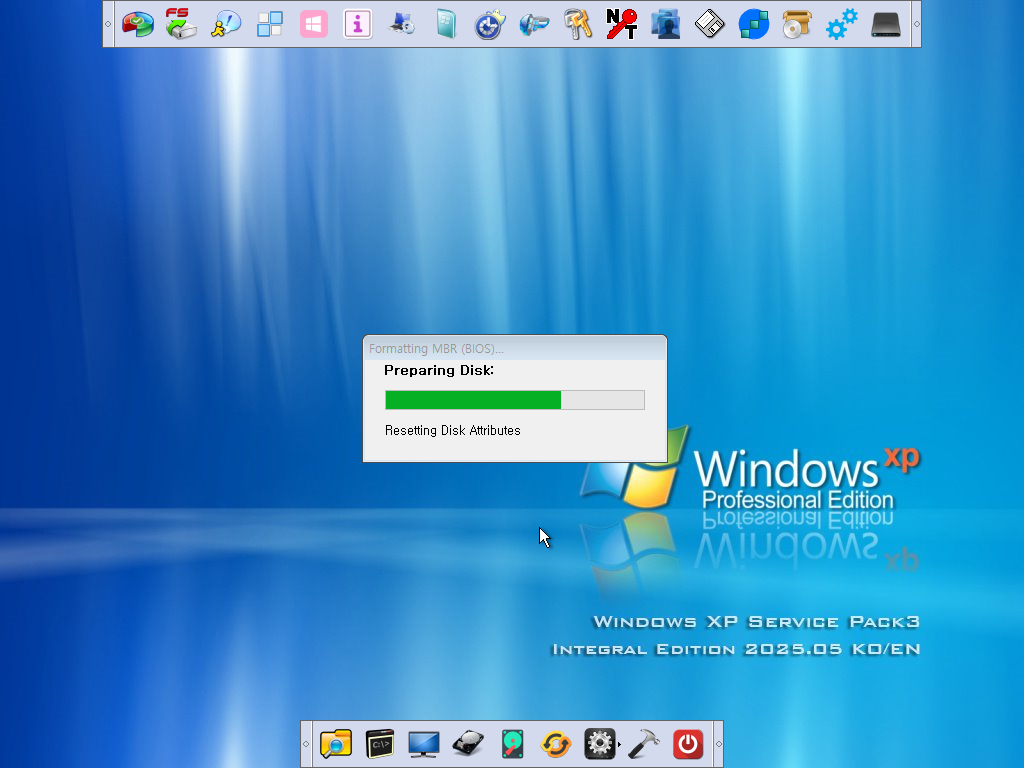1024x768 pixels.
Task: Open the folder search explorer icon
Action: pos(336,744)
